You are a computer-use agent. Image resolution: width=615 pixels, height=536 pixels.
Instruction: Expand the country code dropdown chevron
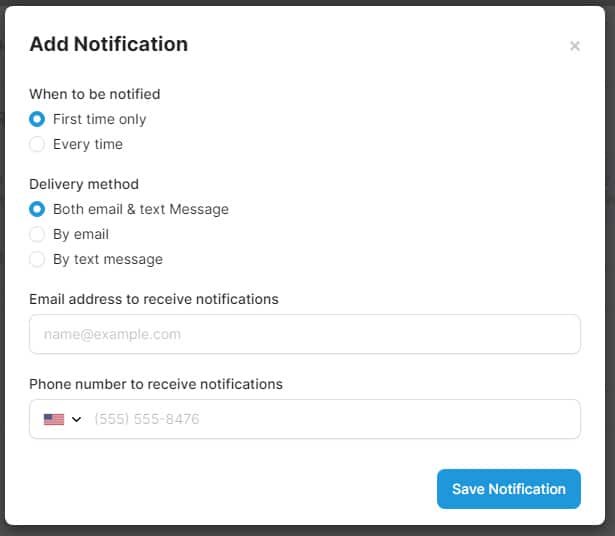pyautogui.click(x=77, y=419)
